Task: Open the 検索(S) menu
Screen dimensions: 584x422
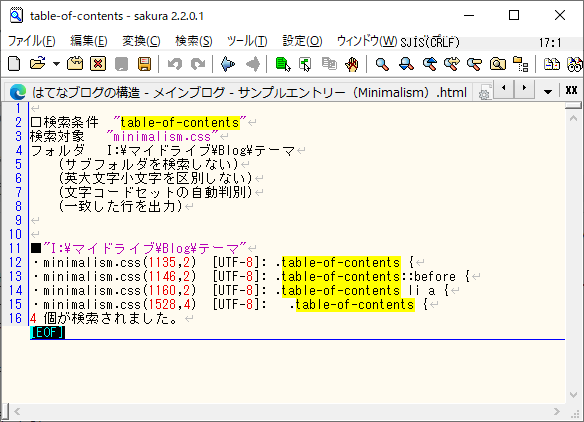Action: click(194, 41)
